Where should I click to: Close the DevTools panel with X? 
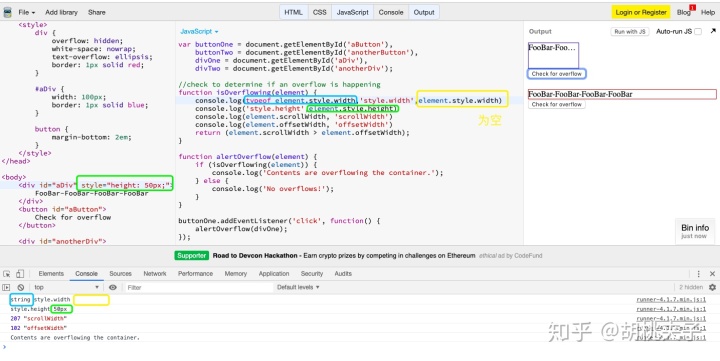pos(712,274)
